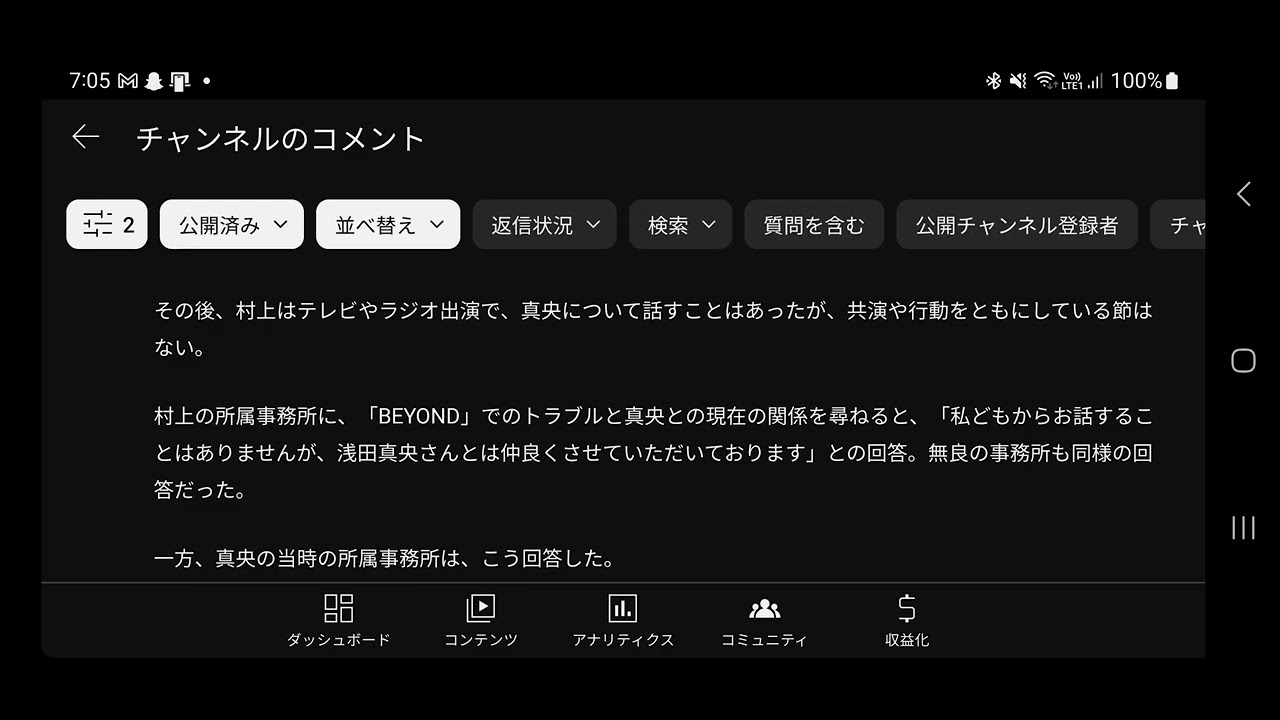The image size is (1280, 720).
Task: Toggle the 公開チャンネル登録者 filter chip
Action: pyautogui.click(x=1017, y=225)
